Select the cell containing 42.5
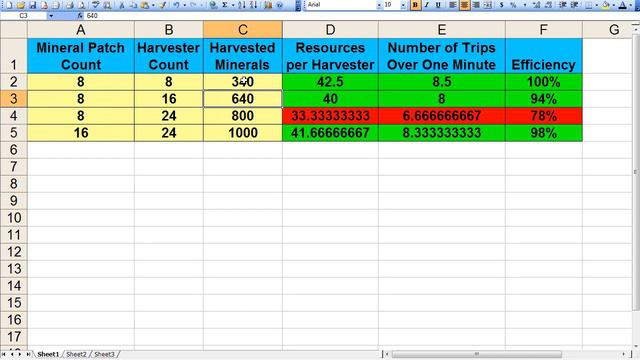The height and width of the screenshot is (360, 640). 330,82
